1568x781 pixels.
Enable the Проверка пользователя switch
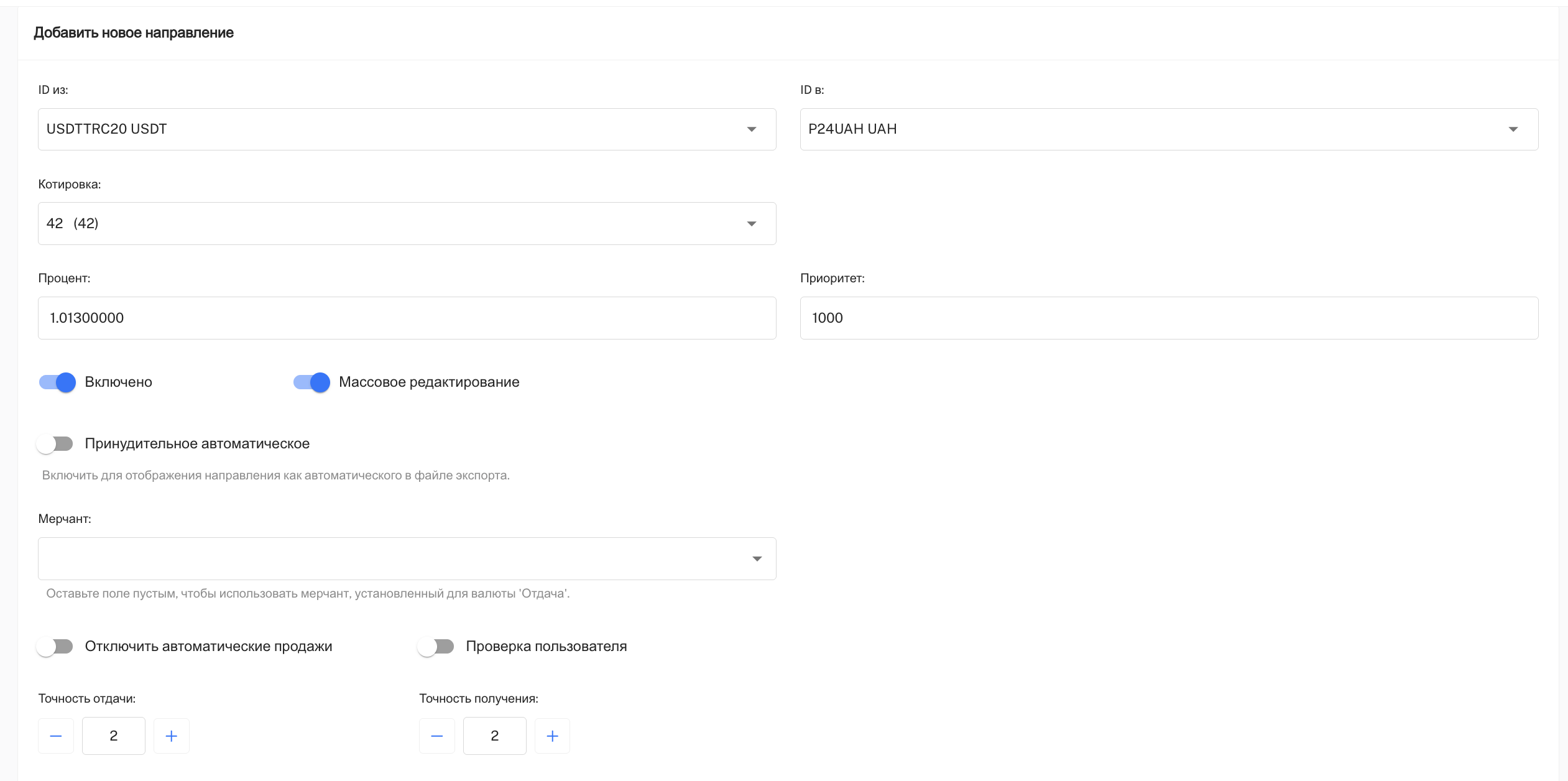pos(436,647)
